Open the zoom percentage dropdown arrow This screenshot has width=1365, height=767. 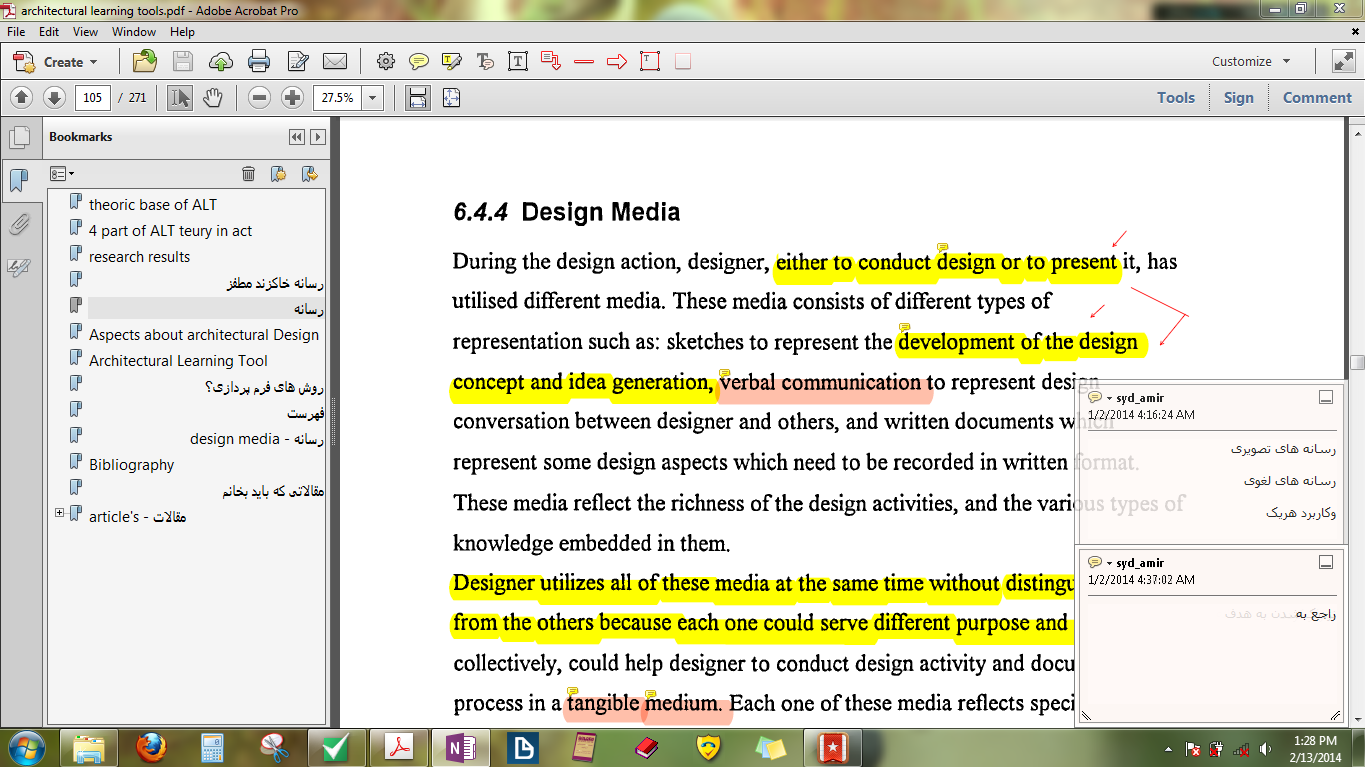pos(373,98)
